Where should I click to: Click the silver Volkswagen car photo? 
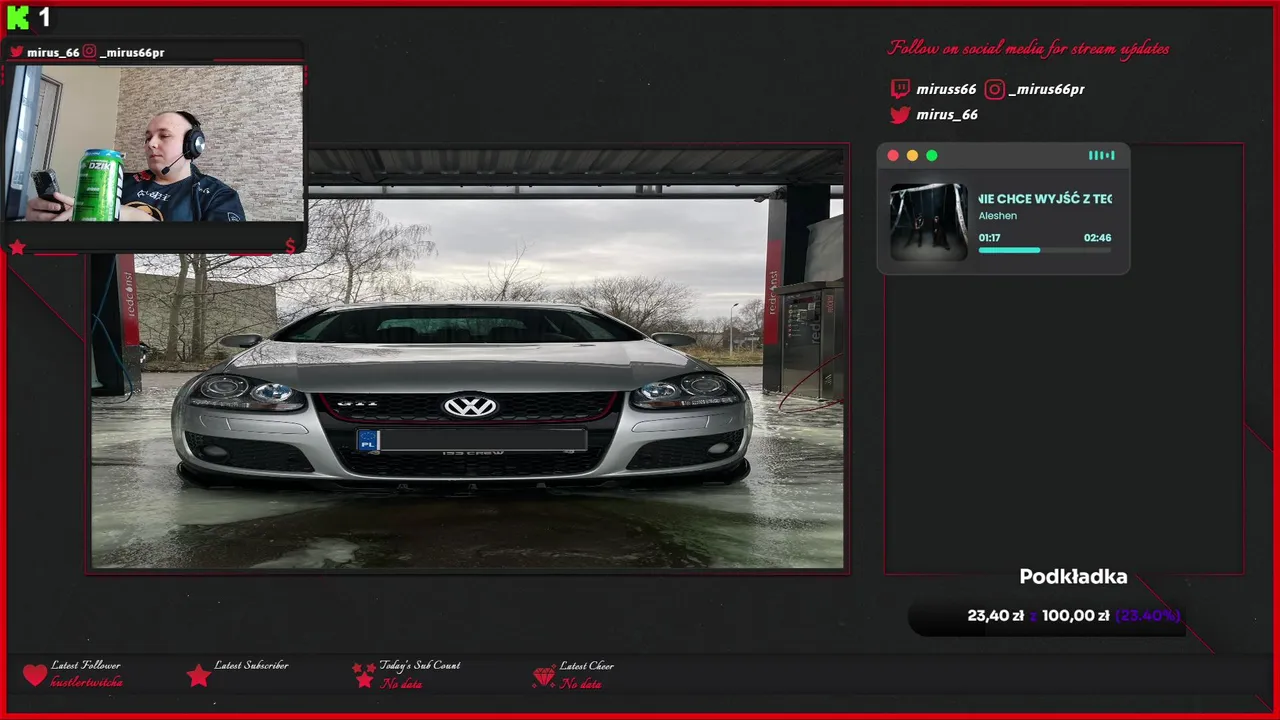[467, 359]
